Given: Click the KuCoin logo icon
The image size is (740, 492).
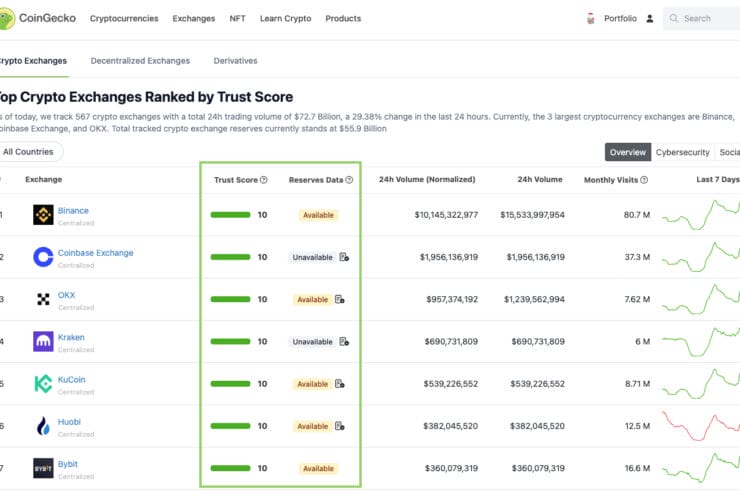Looking at the screenshot, I should point(43,384).
